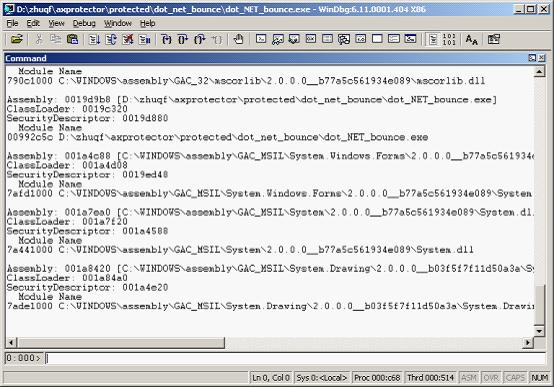Click 'ClassLoader: 0019c320' line
This screenshot has width=554, height=387.
[x=67, y=109]
